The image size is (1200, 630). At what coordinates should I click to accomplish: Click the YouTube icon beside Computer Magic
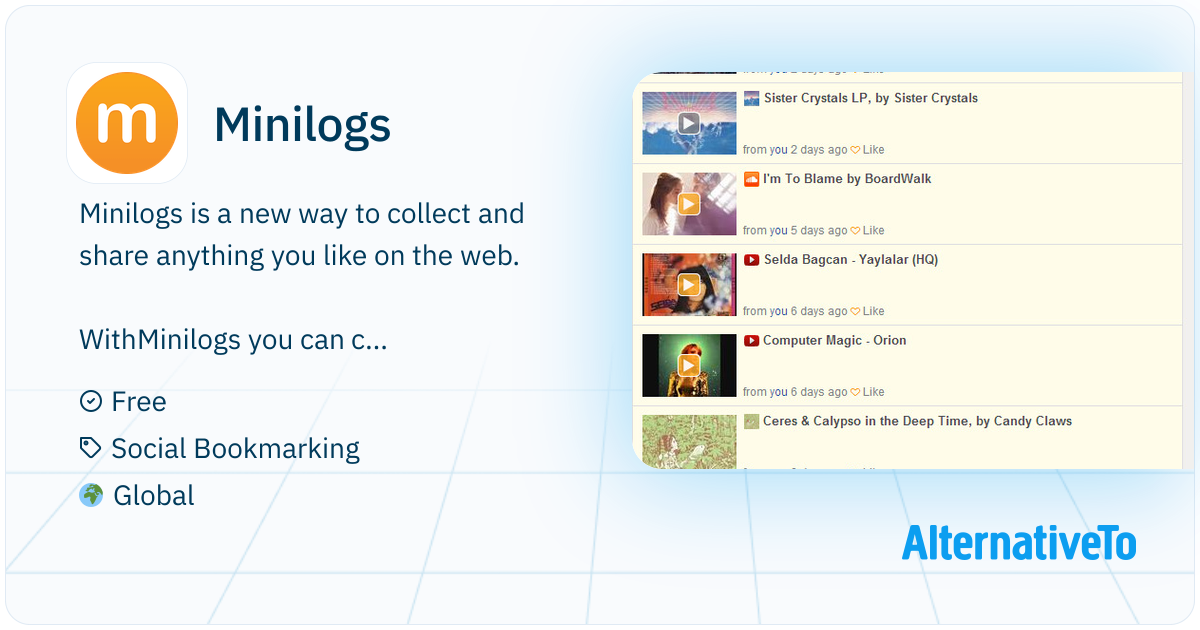click(x=751, y=341)
